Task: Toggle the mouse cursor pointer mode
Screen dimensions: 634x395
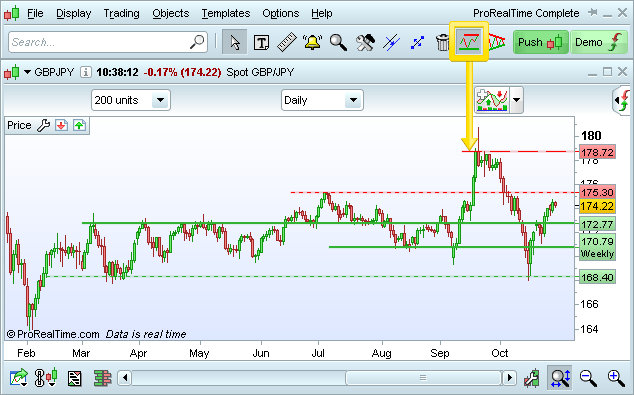Action: [235, 42]
